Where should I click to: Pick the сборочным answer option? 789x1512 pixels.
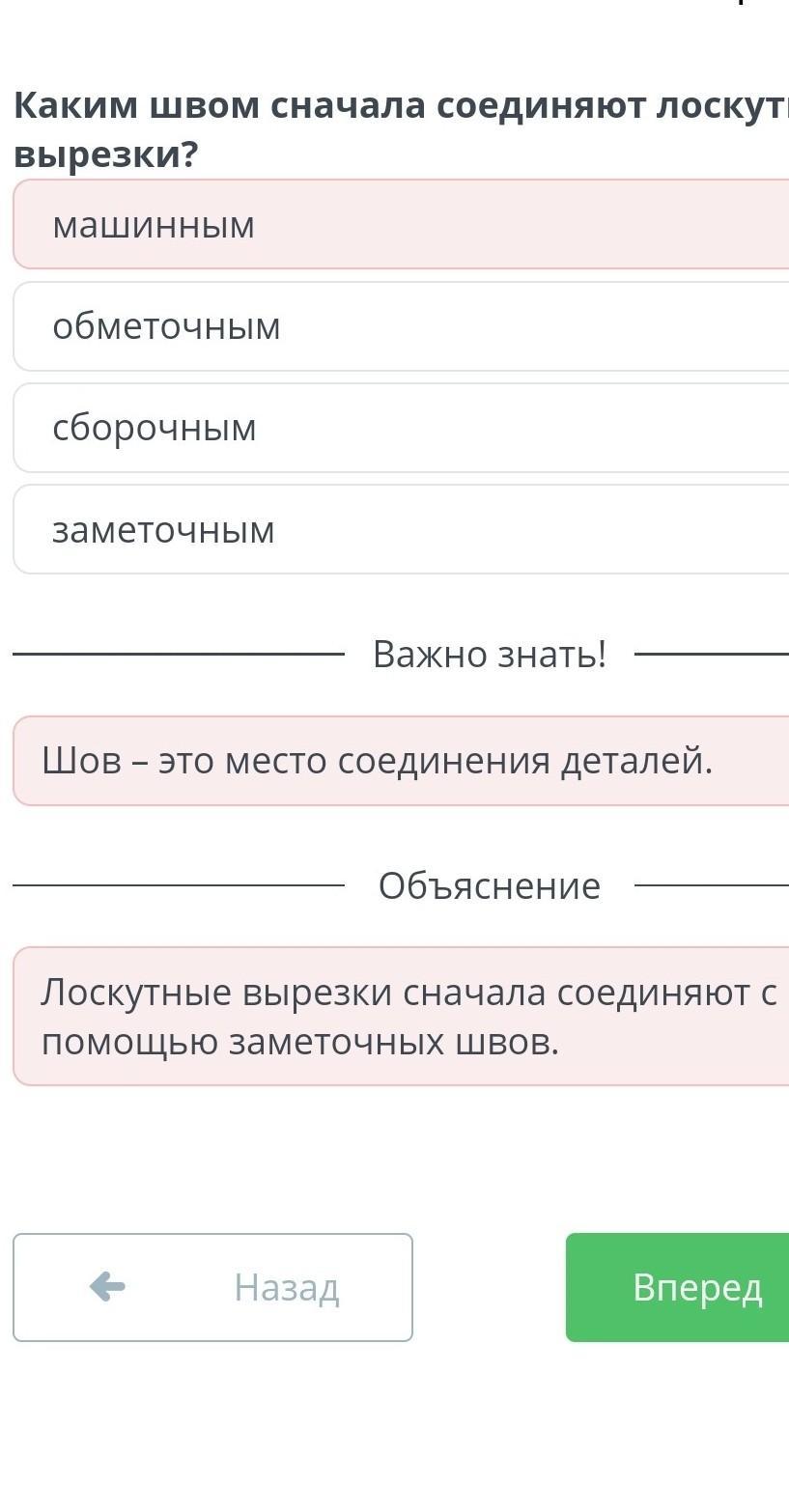click(x=401, y=428)
